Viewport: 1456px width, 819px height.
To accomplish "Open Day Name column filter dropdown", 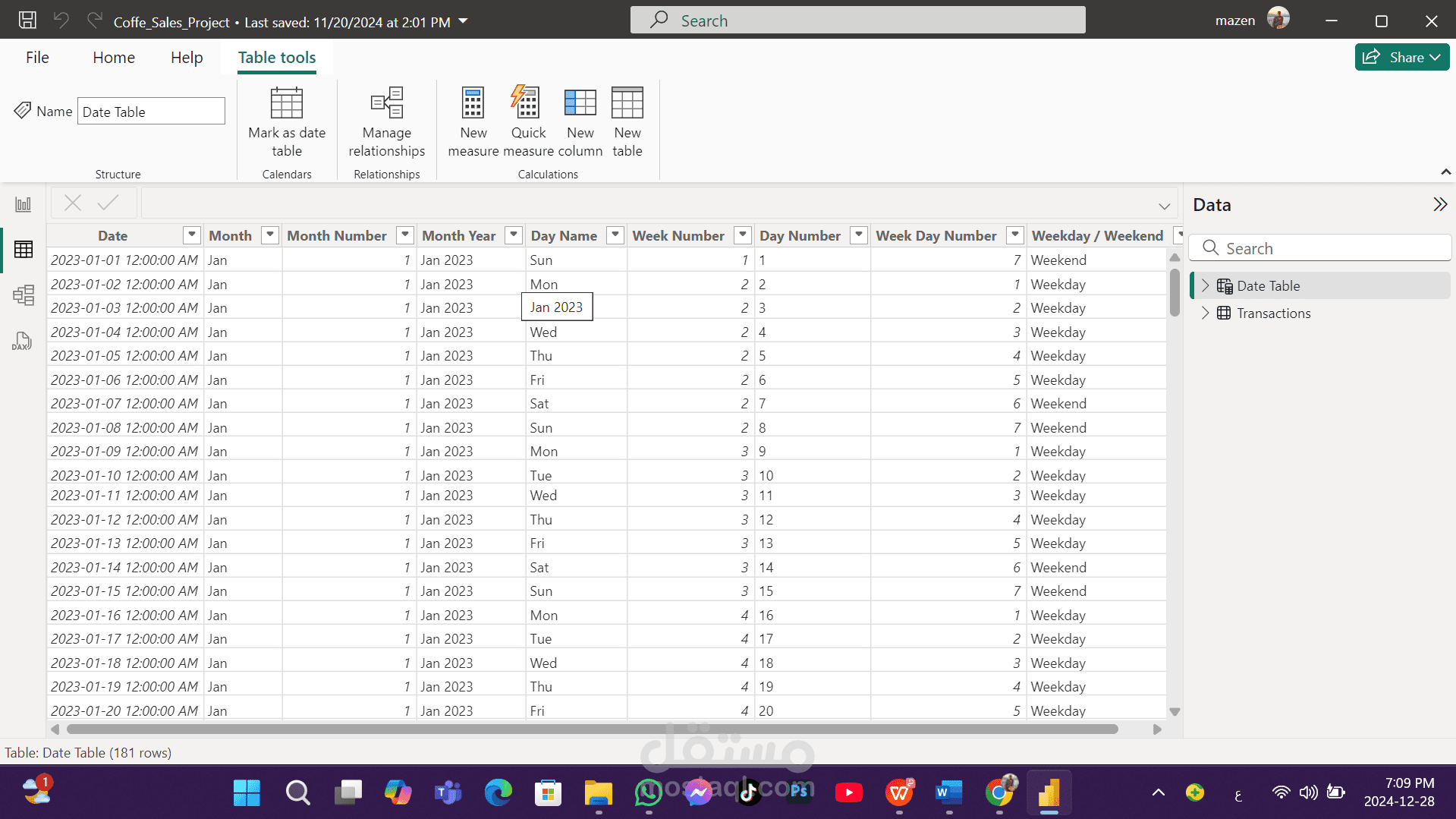I will point(616,235).
